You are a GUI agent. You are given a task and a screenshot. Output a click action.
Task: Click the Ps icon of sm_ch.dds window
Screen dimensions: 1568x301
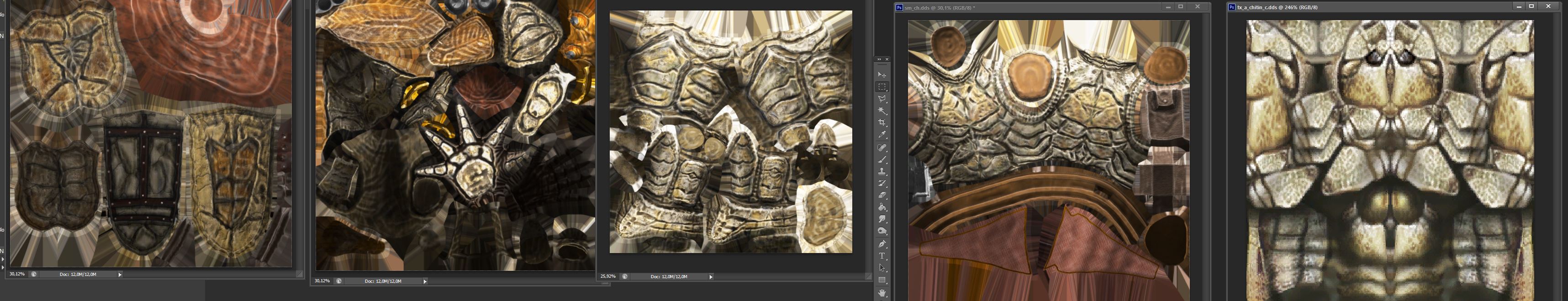point(899,7)
